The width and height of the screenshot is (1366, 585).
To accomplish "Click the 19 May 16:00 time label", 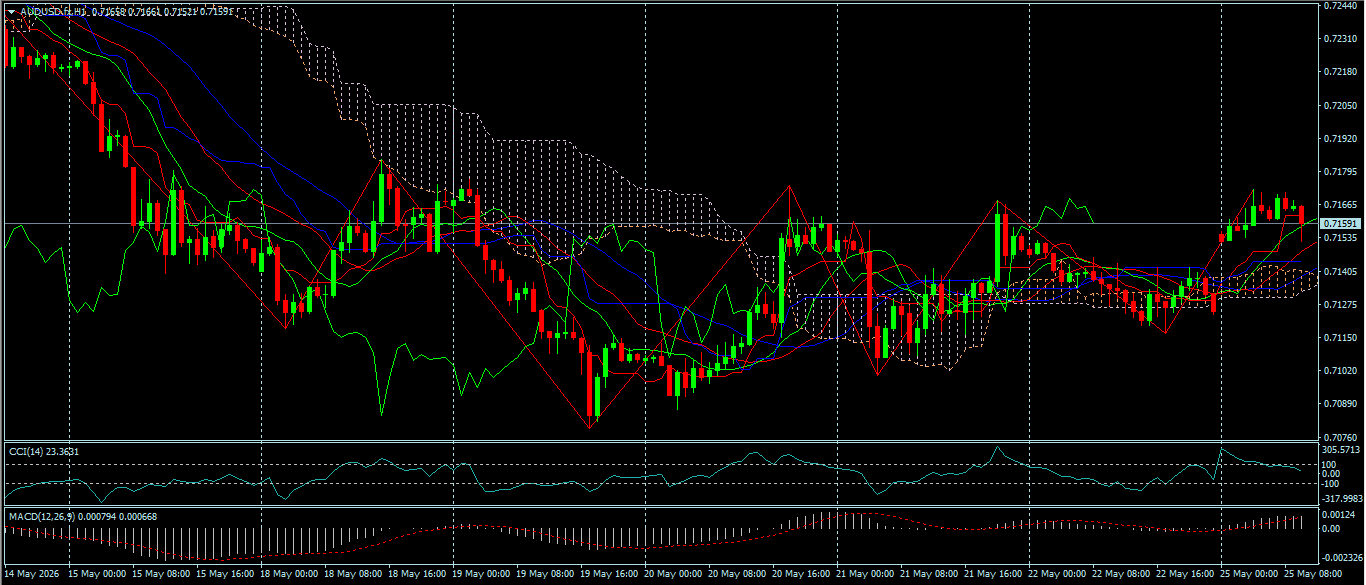I will (608, 575).
